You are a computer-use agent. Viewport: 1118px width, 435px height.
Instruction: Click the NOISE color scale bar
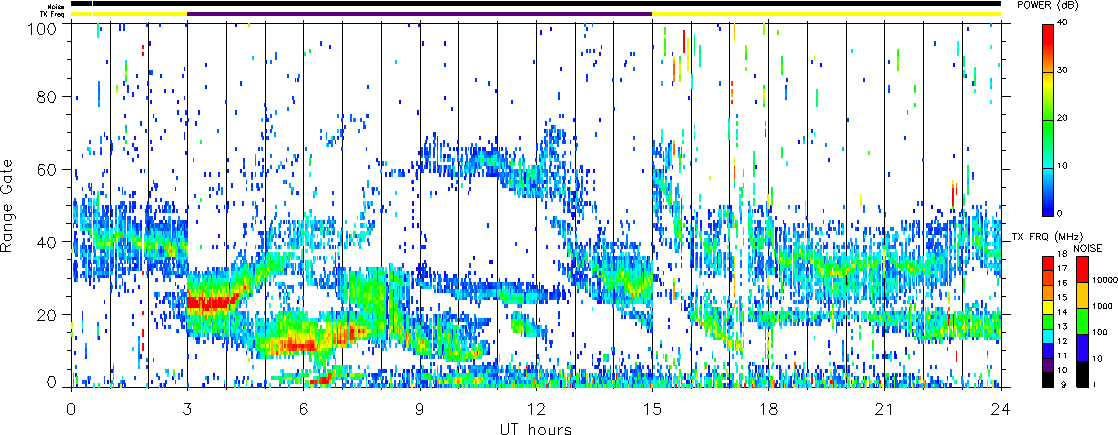(x=1082, y=322)
